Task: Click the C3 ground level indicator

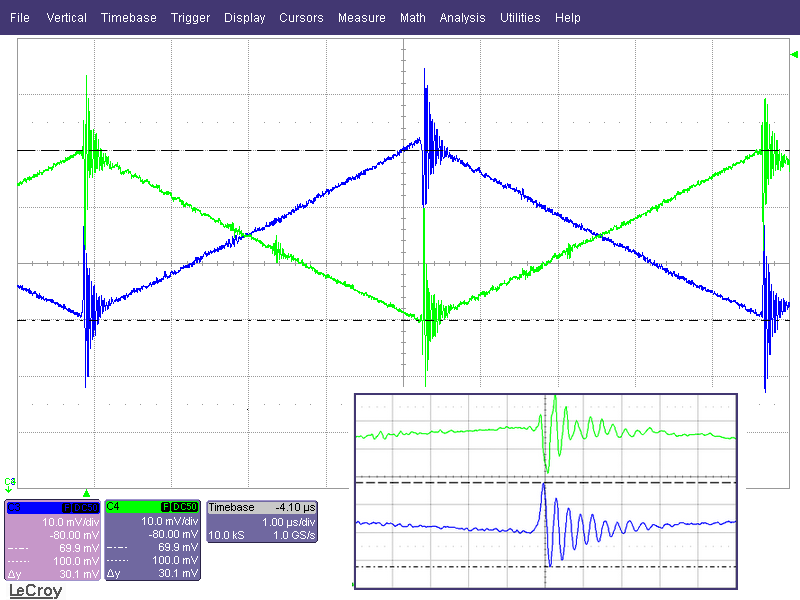Action: click(x=10, y=484)
